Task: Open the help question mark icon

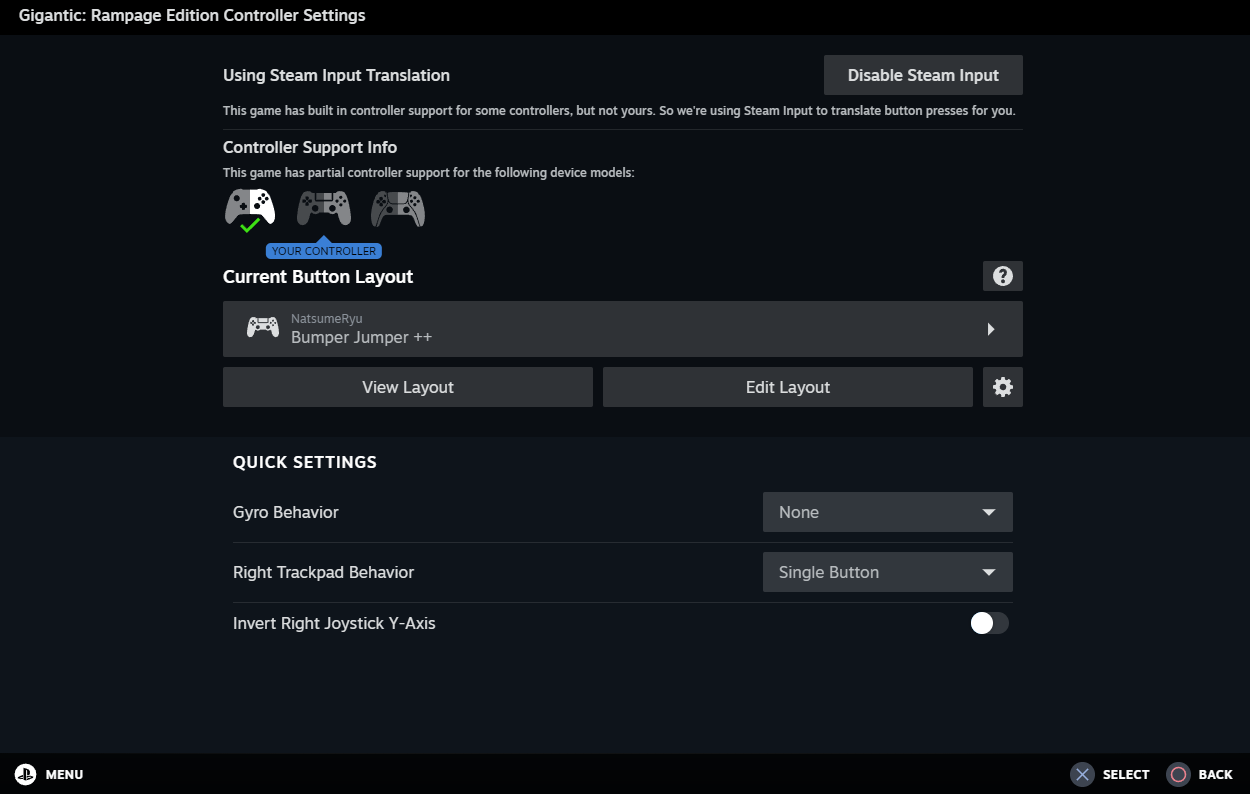Action: pyautogui.click(x=1003, y=276)
